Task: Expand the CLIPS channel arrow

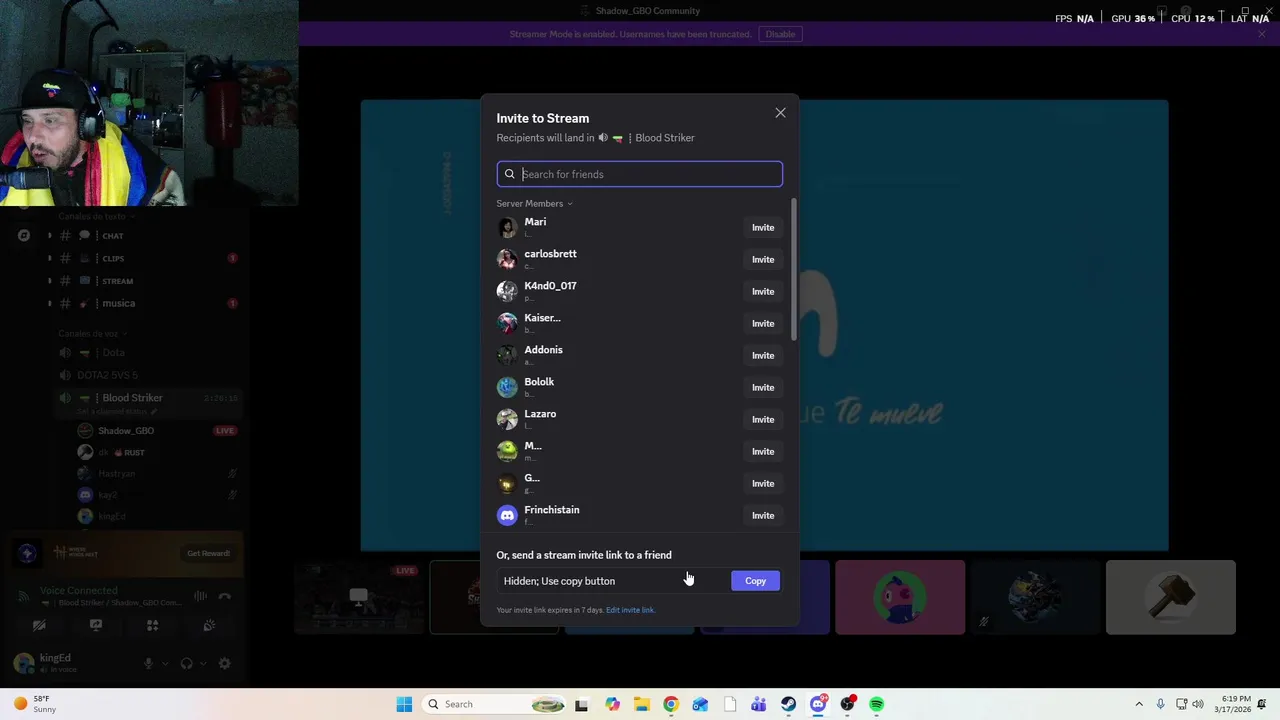Action: 49,258
